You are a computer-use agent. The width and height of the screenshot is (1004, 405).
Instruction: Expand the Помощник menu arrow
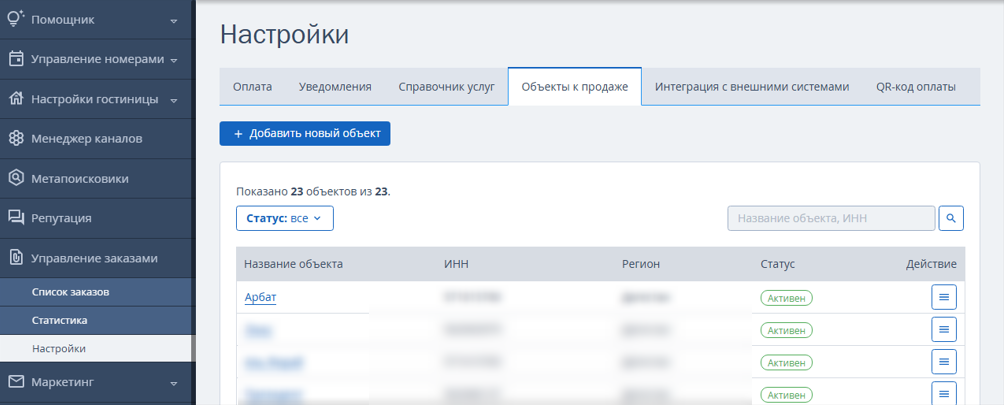click(174, 20)
